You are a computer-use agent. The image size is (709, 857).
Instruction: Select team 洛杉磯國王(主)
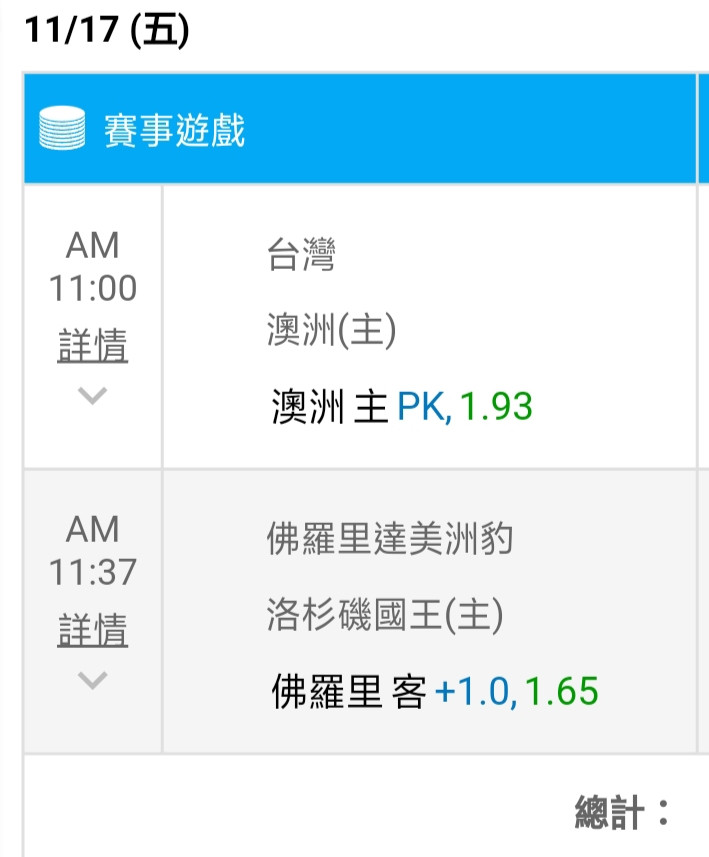[385, 614]
